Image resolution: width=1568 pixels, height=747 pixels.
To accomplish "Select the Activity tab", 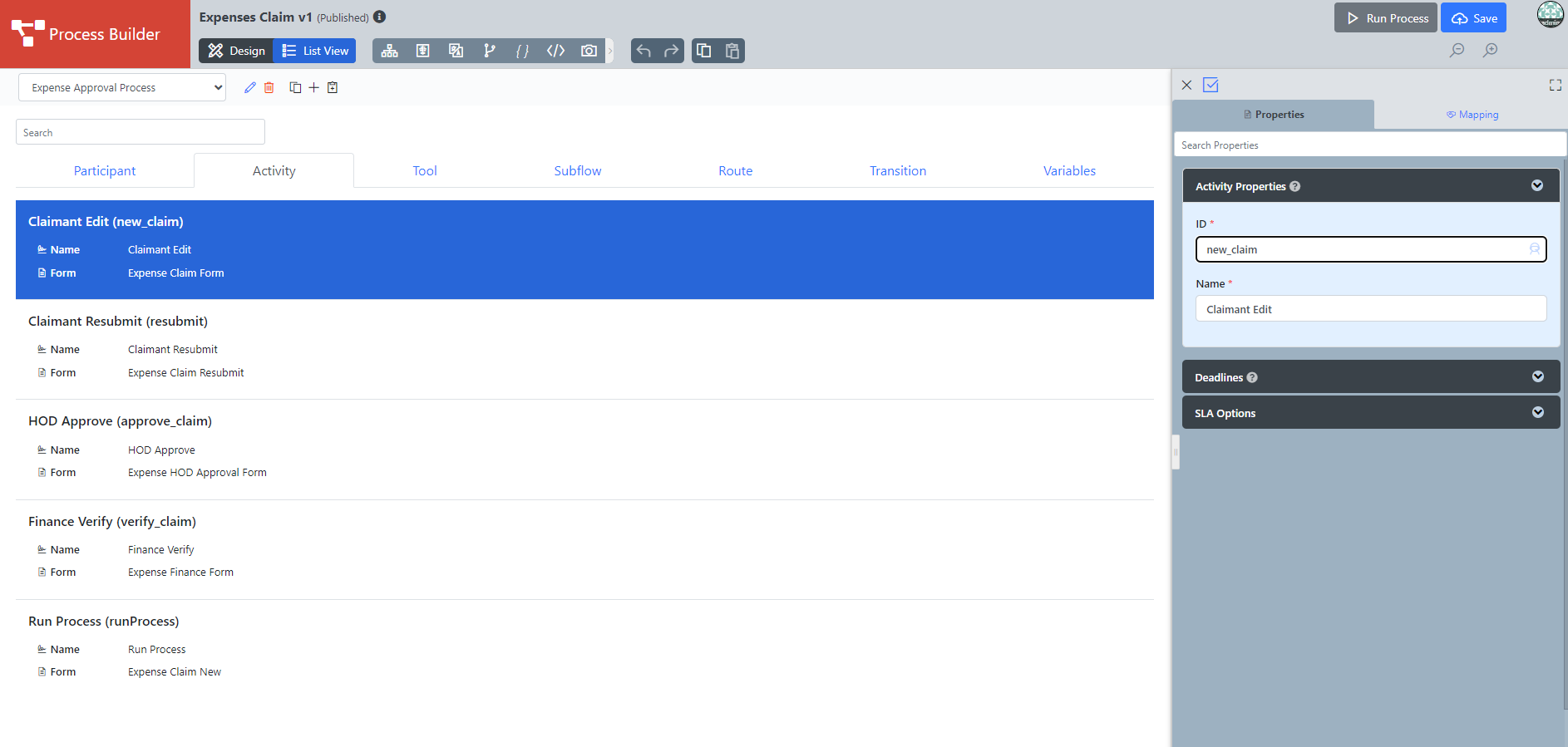I will click(274, 171).
